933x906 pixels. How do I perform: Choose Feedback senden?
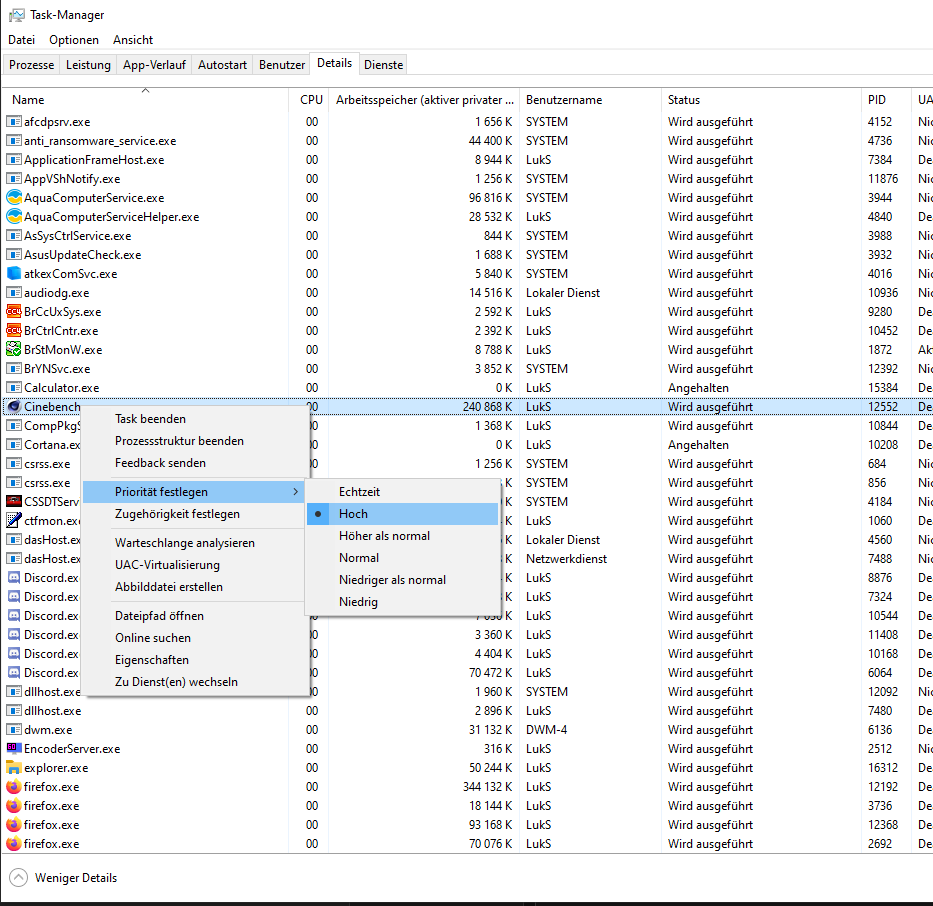(x=194, y=463)
